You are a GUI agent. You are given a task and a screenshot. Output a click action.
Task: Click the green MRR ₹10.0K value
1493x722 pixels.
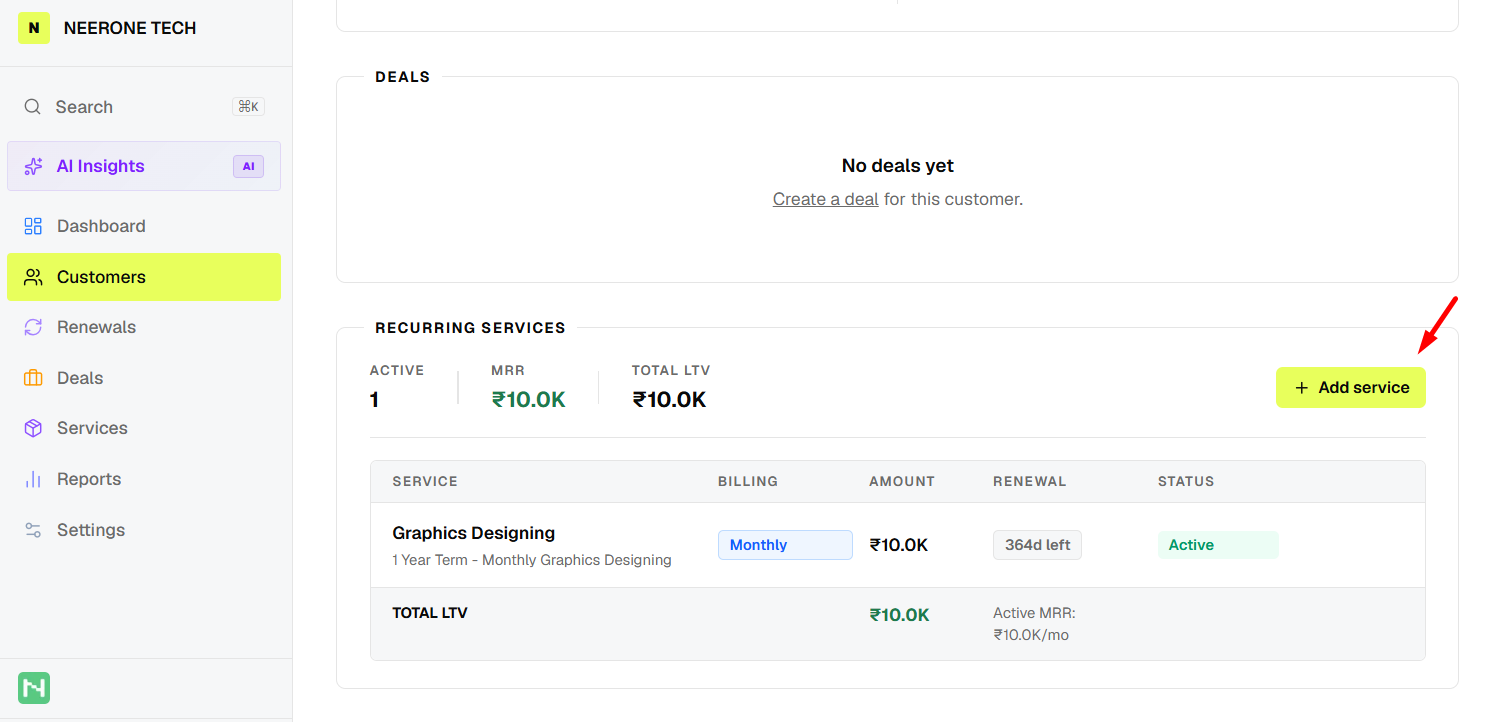click(x=529, y=400)
